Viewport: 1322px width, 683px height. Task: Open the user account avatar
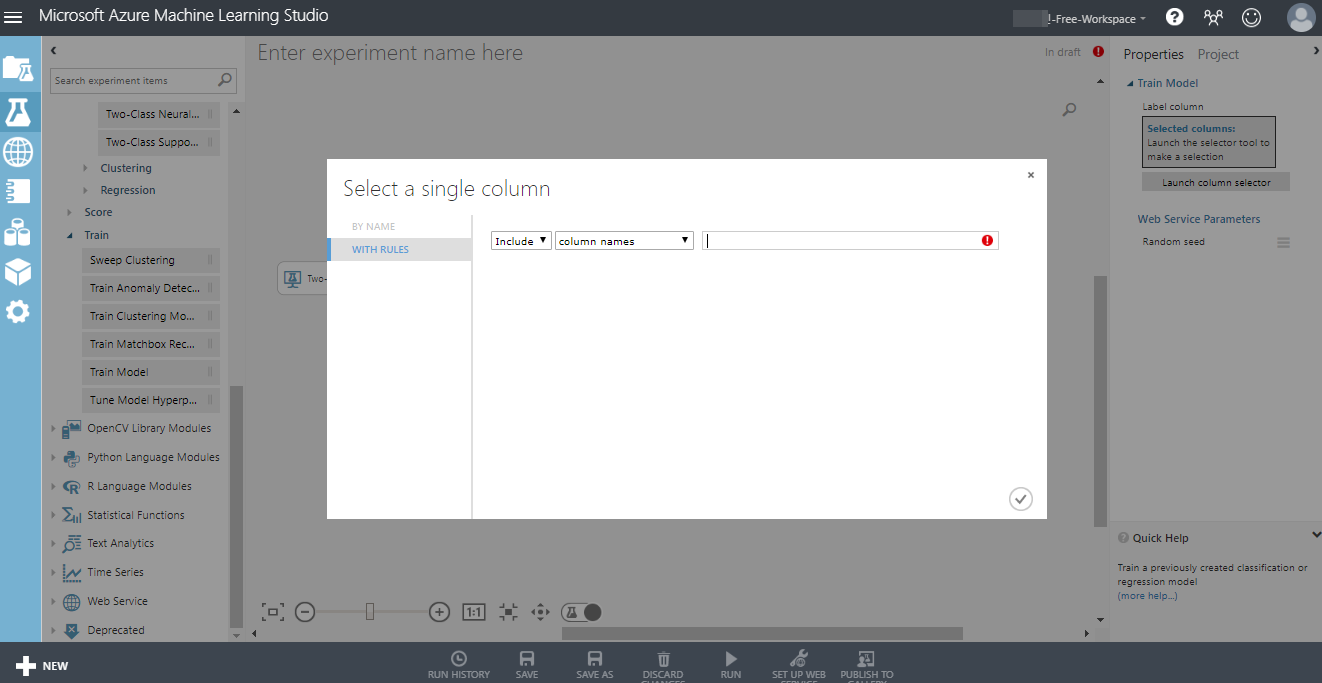(x=1301, y=17)
